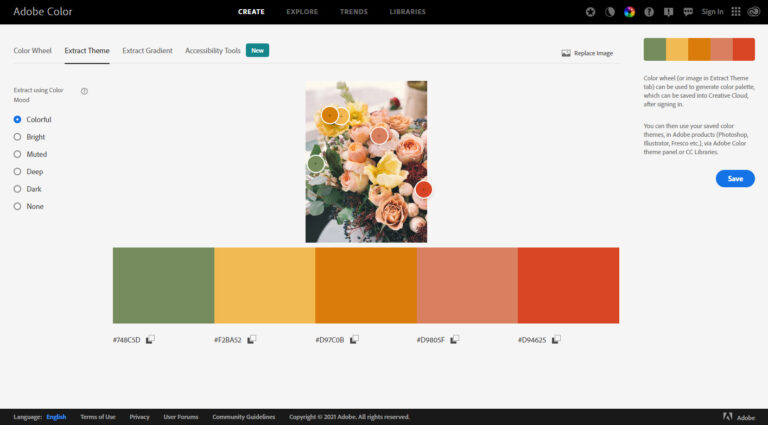Screen dimensions: 768x425
Task: Switch to the Color Wheel tab
Action: 32,50
